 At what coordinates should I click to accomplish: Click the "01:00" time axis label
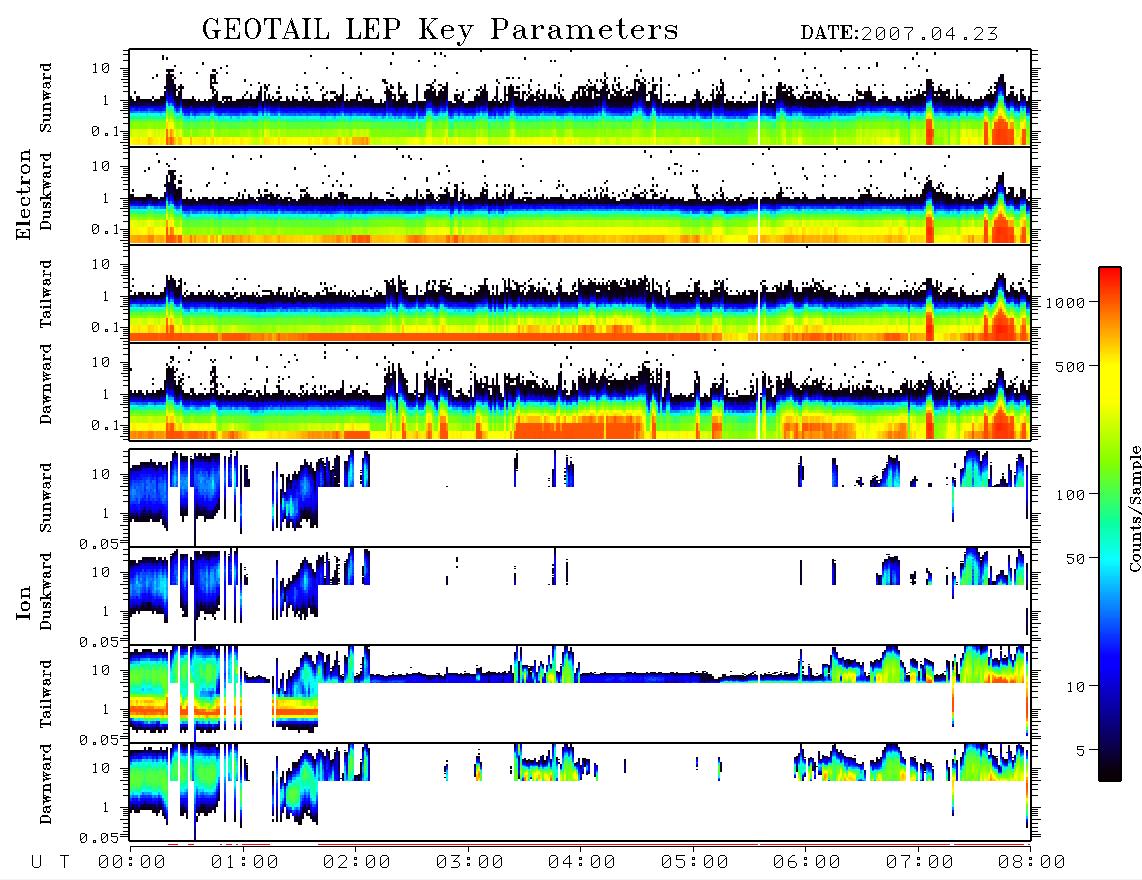(x=245, y=863)
